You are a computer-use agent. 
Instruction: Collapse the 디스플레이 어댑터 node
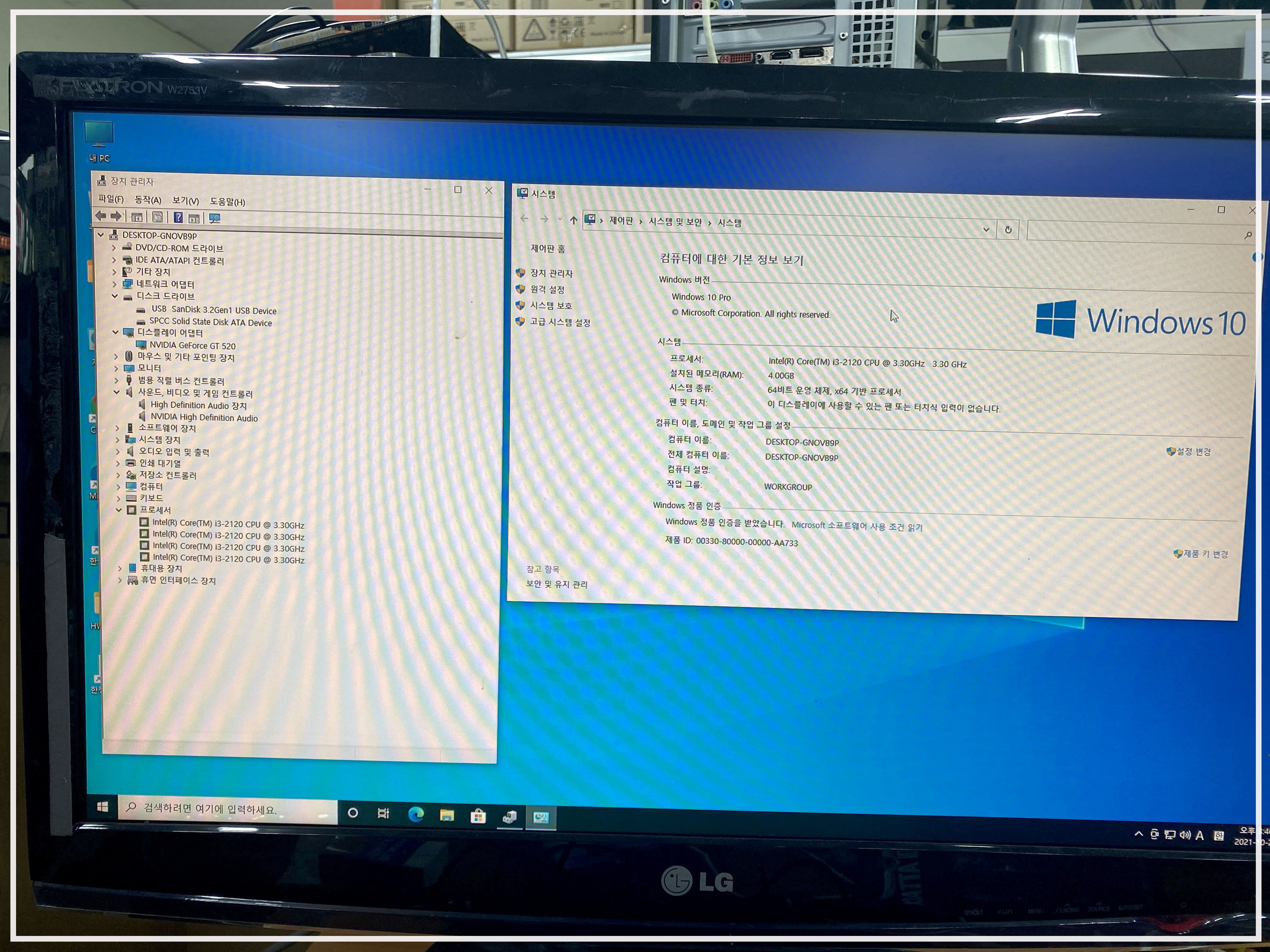tap(115, 332)
